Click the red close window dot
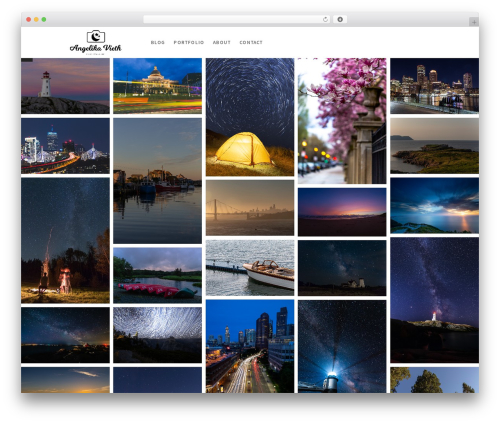This screenshot has width=500, height=423. click(x=29, y=20)
